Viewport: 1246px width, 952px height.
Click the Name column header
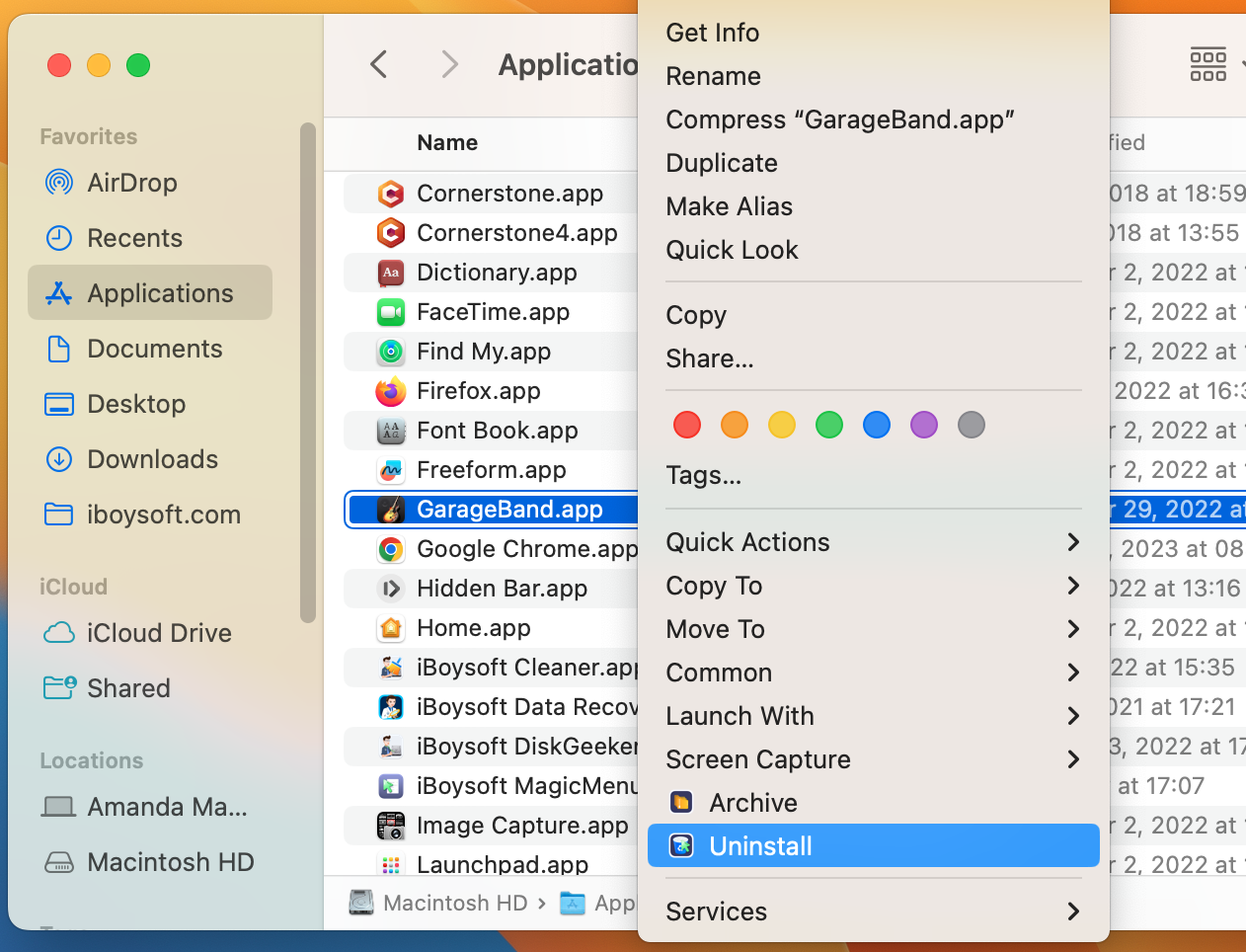point(447,143)
